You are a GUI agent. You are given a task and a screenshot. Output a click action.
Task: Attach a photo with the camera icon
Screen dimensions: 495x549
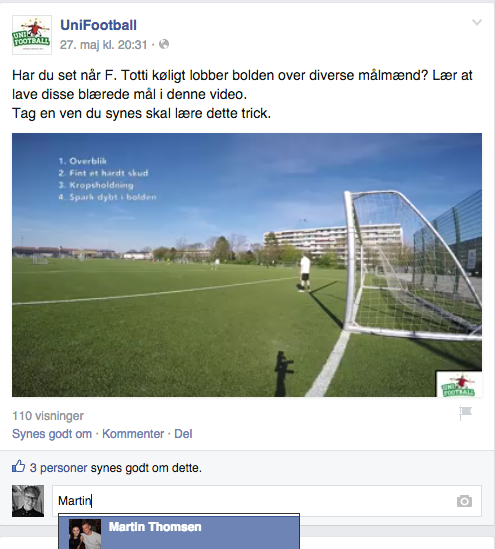[x=464, y=501]
